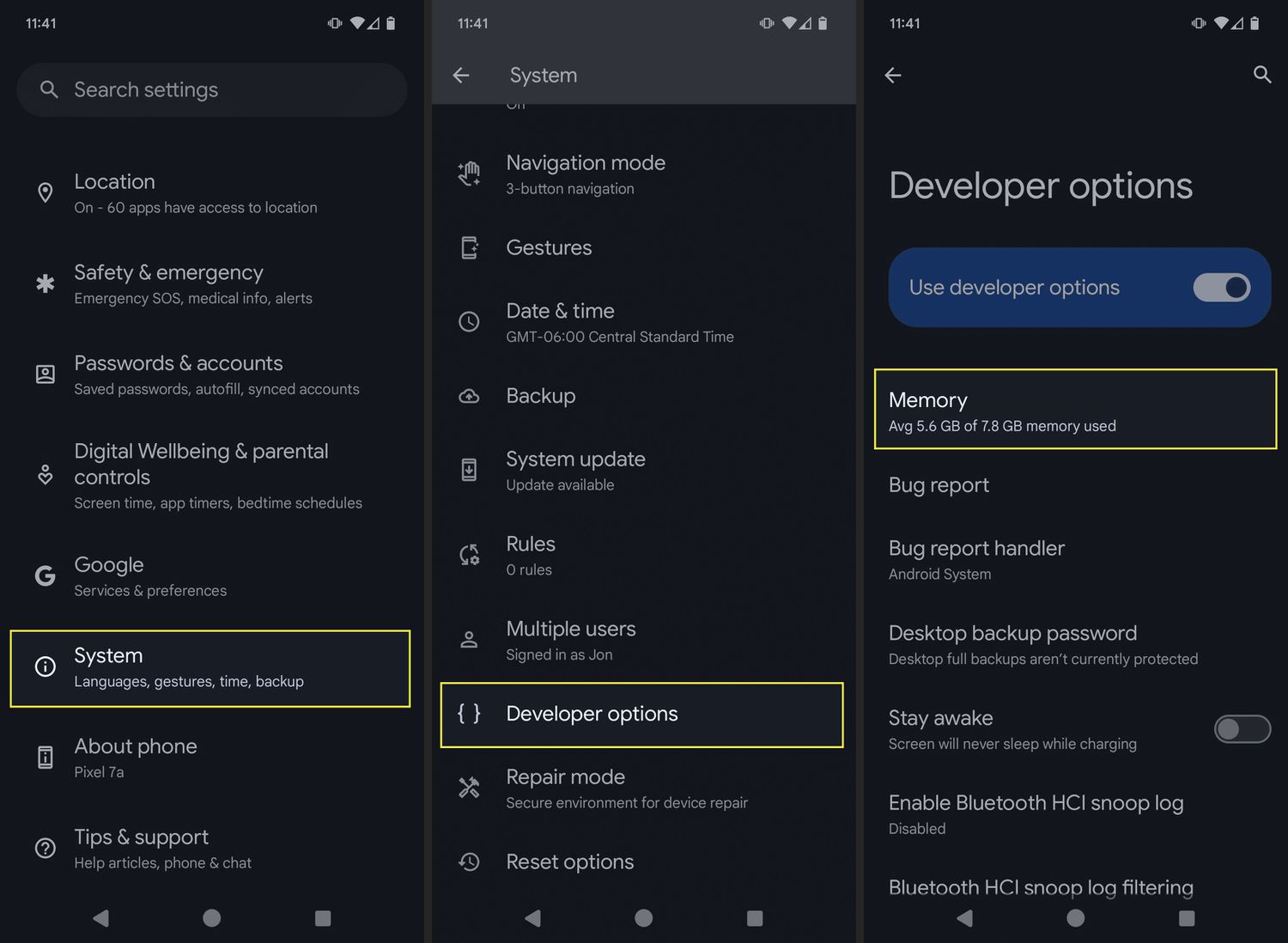Open Date & time settings
Screen dimensions: 1288x943
pyautogui.click(x=642, y=322)
